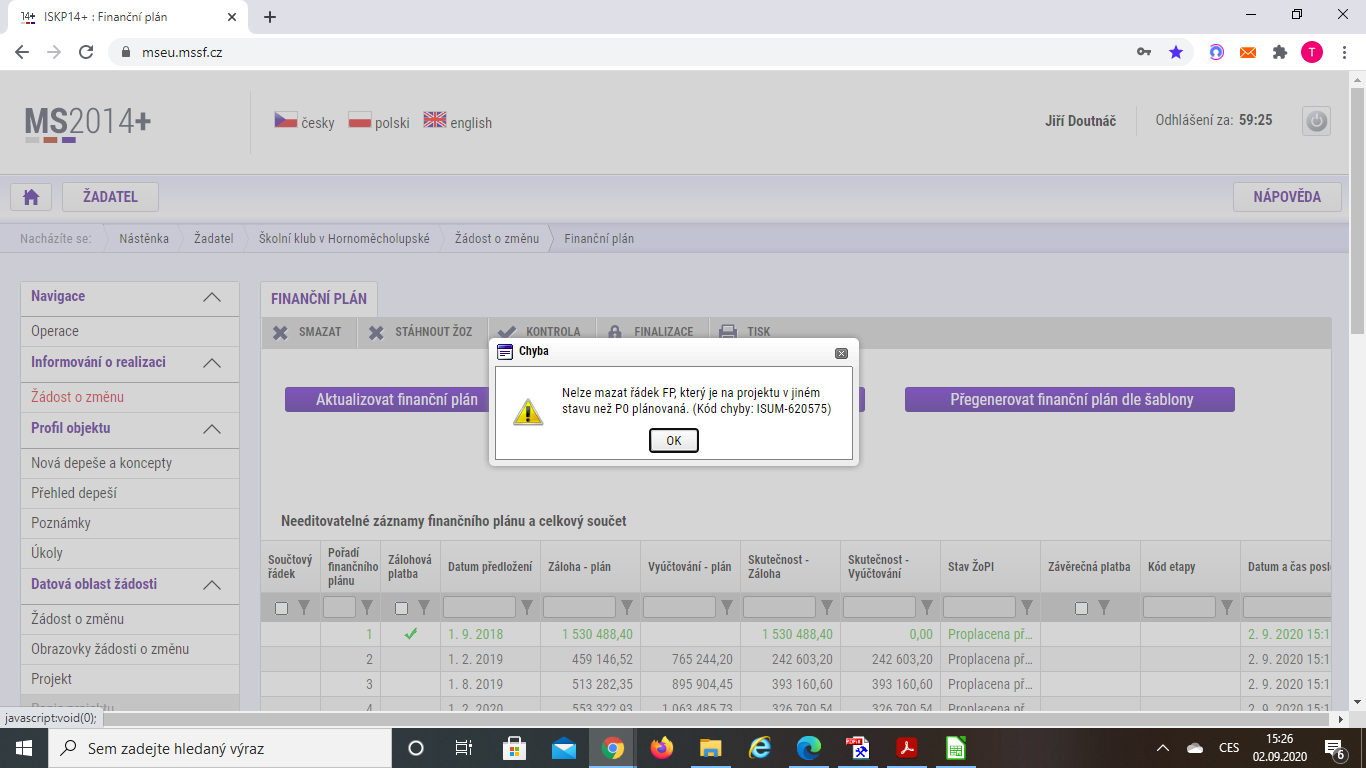Toggle the Zálohová platba filter checkbox
This screenshot has height=768, width=1366.
(401, 608)
